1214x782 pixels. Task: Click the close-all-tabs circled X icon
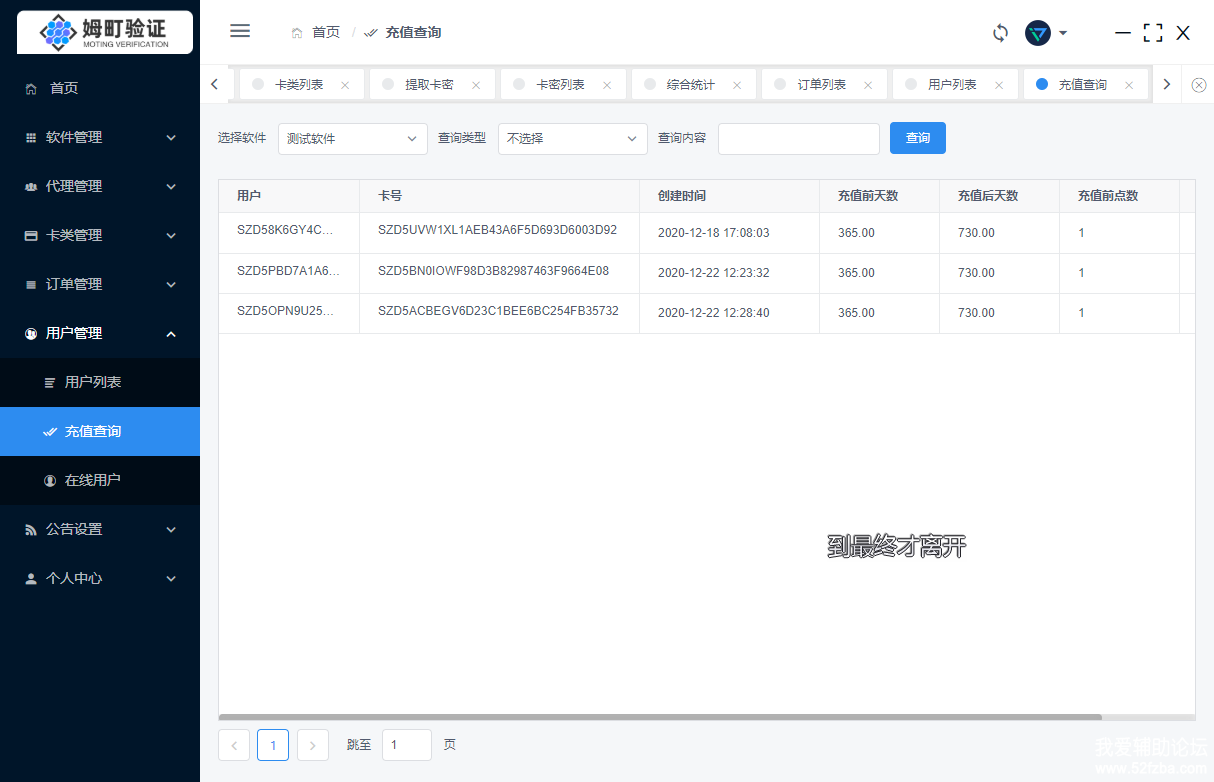pos(1198,85)
